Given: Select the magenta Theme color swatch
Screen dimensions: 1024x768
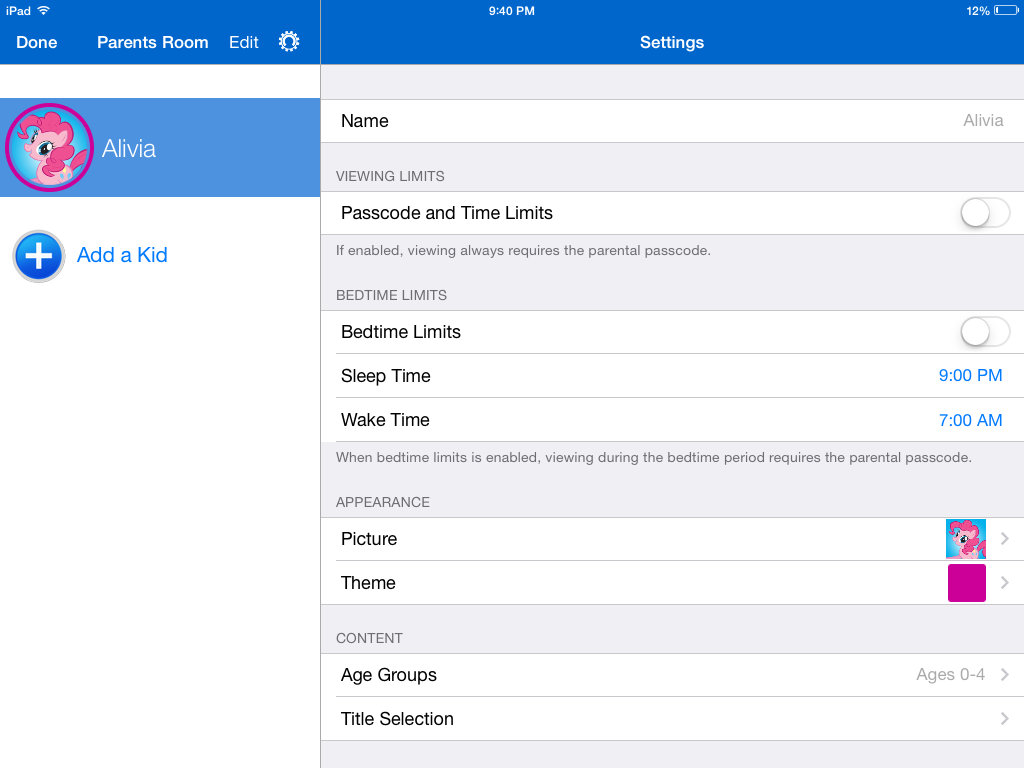Looking at the screenshot, I should coord(967,583).
